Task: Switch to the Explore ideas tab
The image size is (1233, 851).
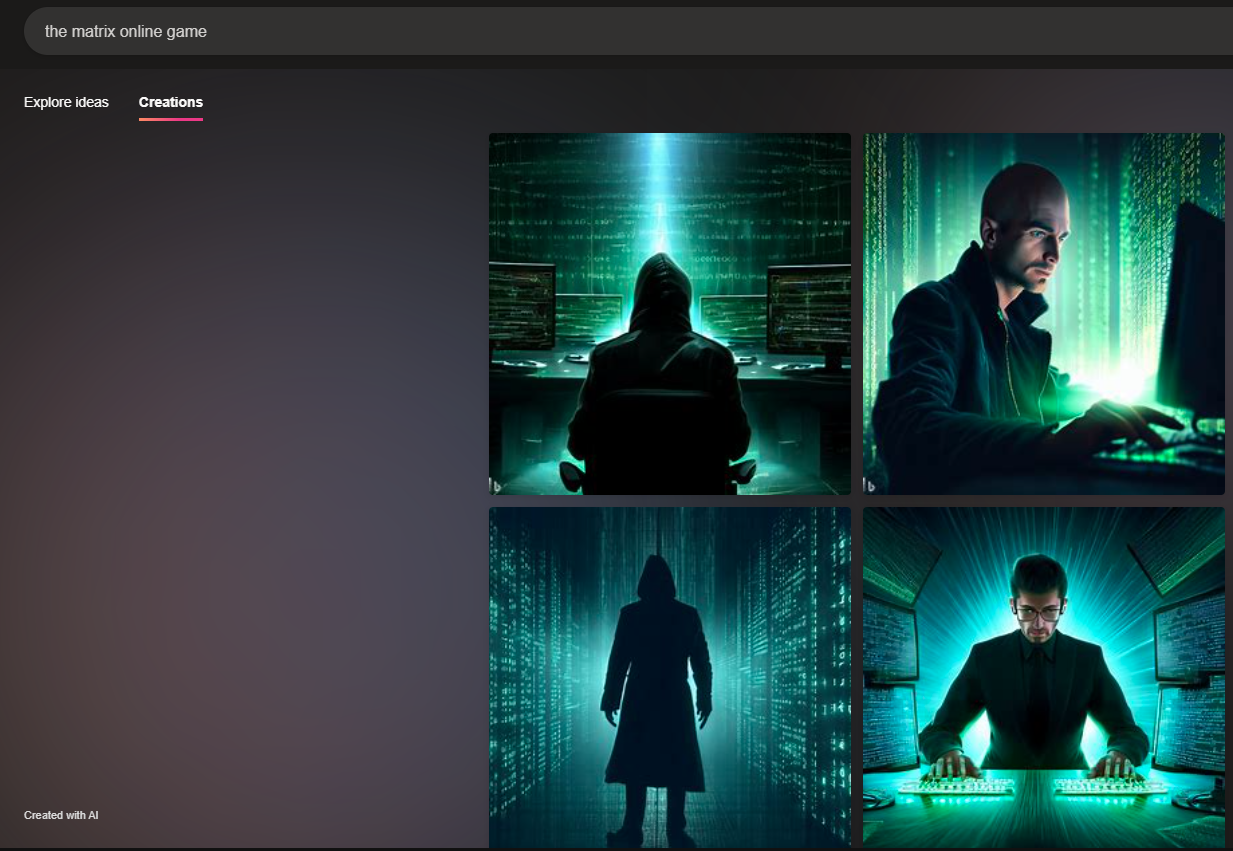Action: click(66, 102)
